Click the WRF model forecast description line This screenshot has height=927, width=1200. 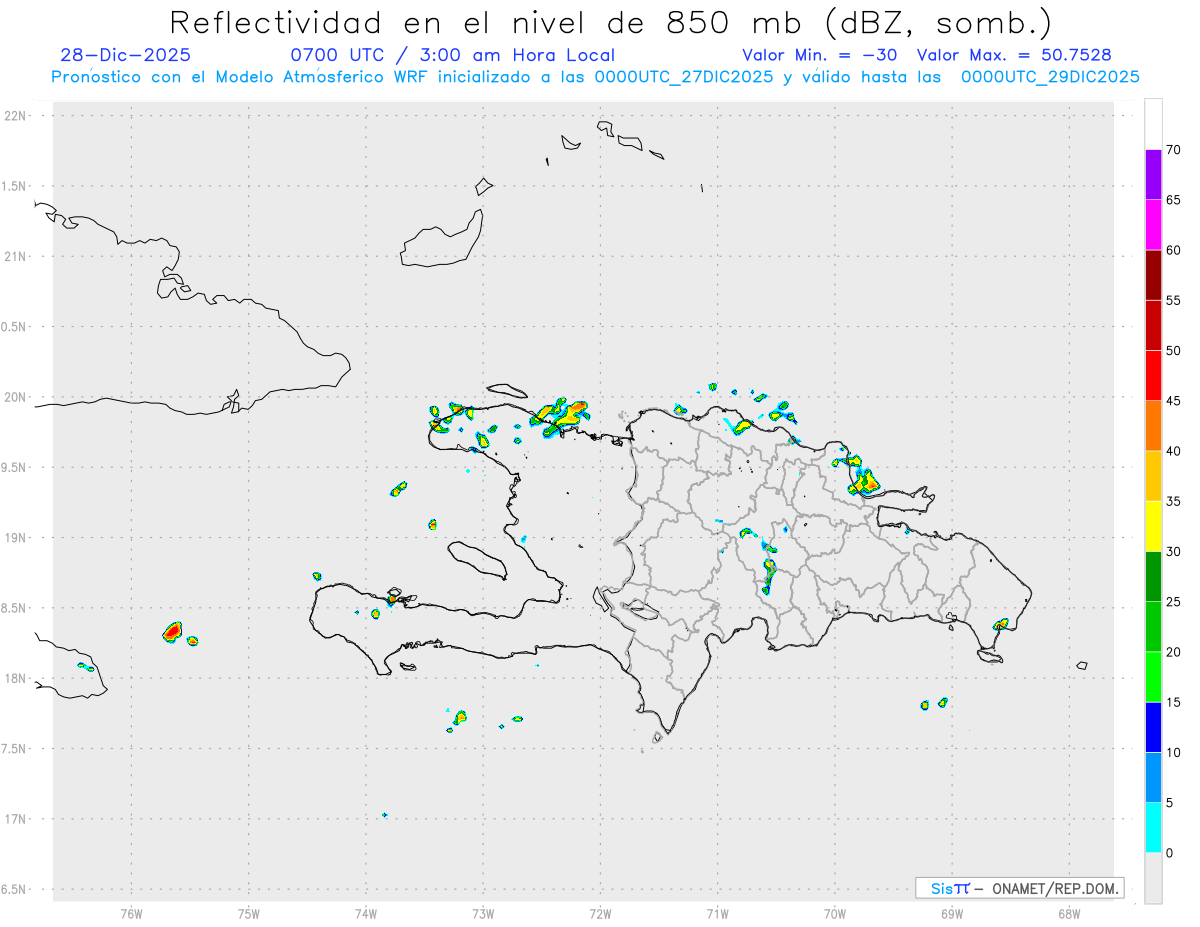pyautogui.click(x=595, y=77)
